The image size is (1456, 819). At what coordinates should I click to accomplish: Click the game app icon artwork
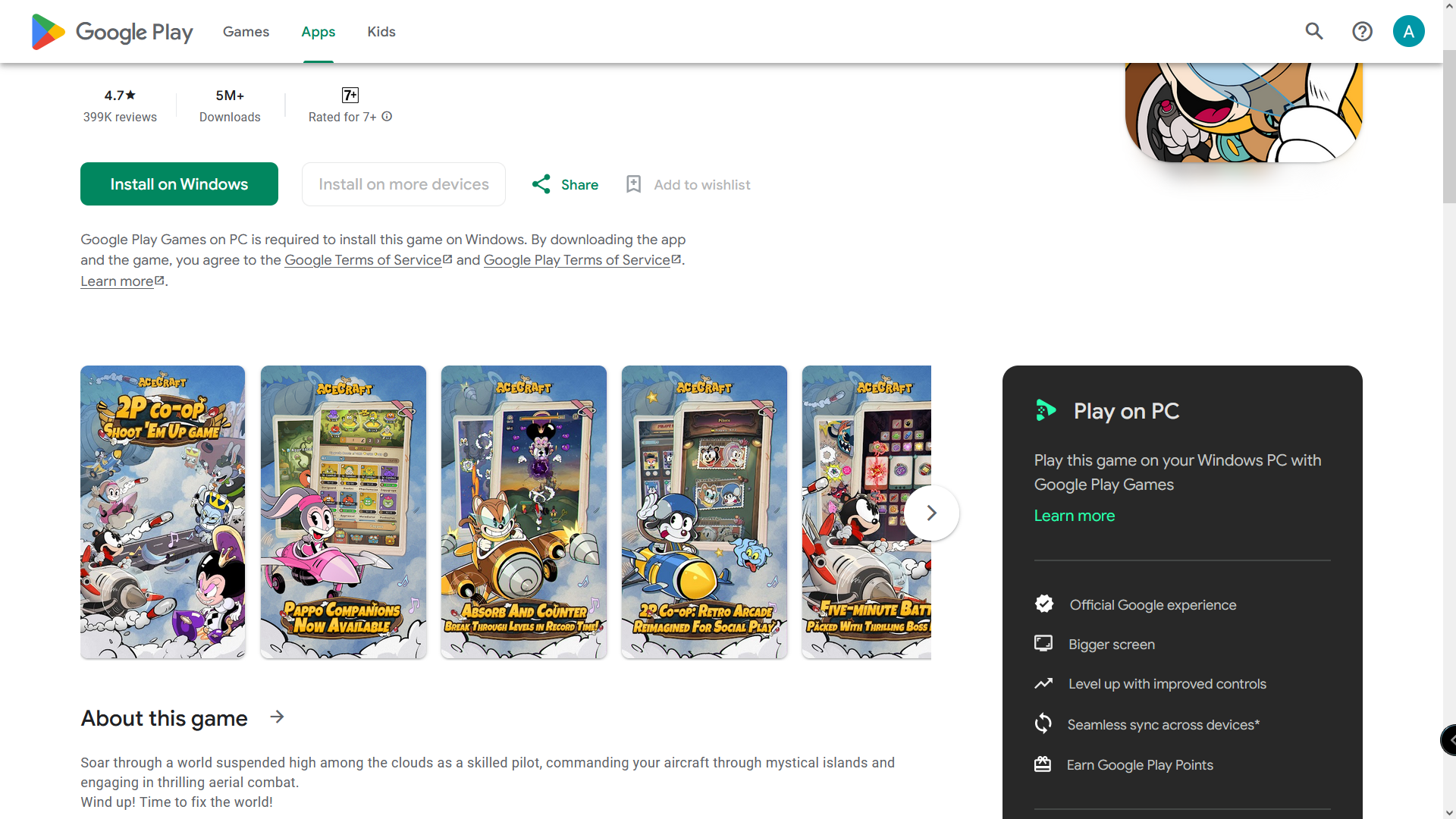pos(1244,112)
